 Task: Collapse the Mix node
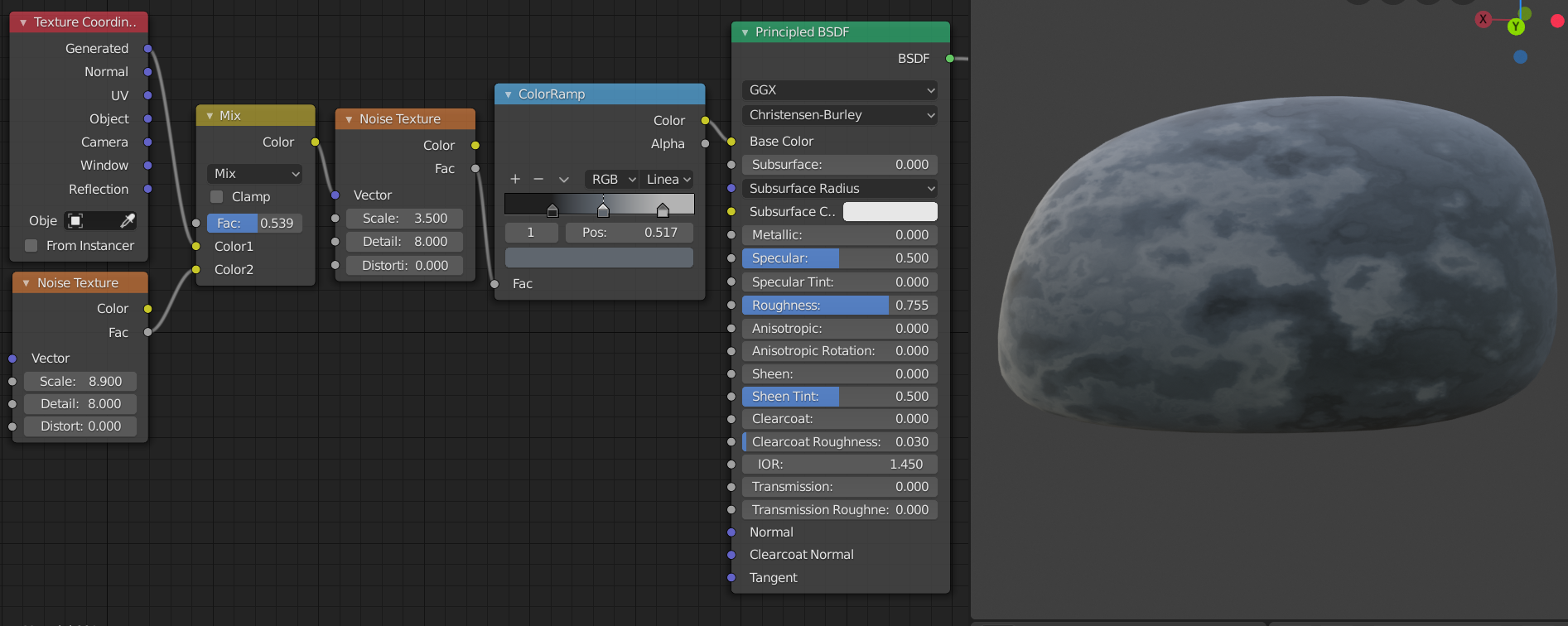pos(210,116)
